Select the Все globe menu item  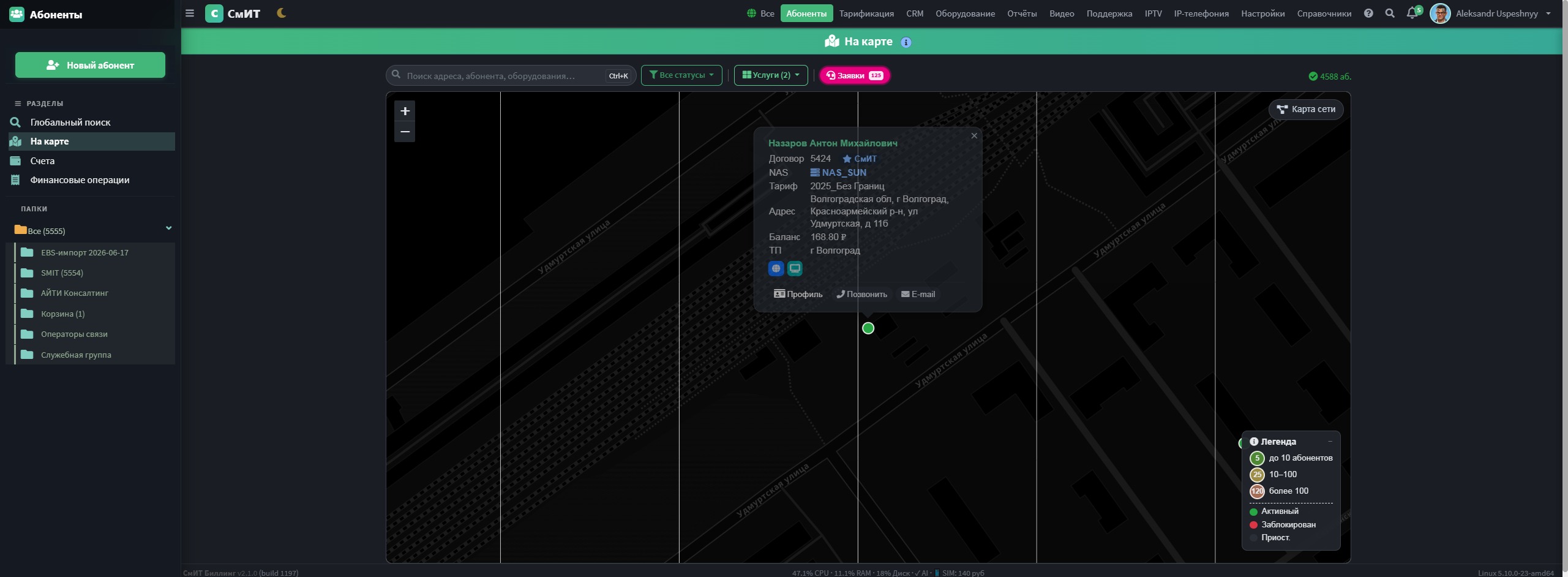(x=760, y=13)
